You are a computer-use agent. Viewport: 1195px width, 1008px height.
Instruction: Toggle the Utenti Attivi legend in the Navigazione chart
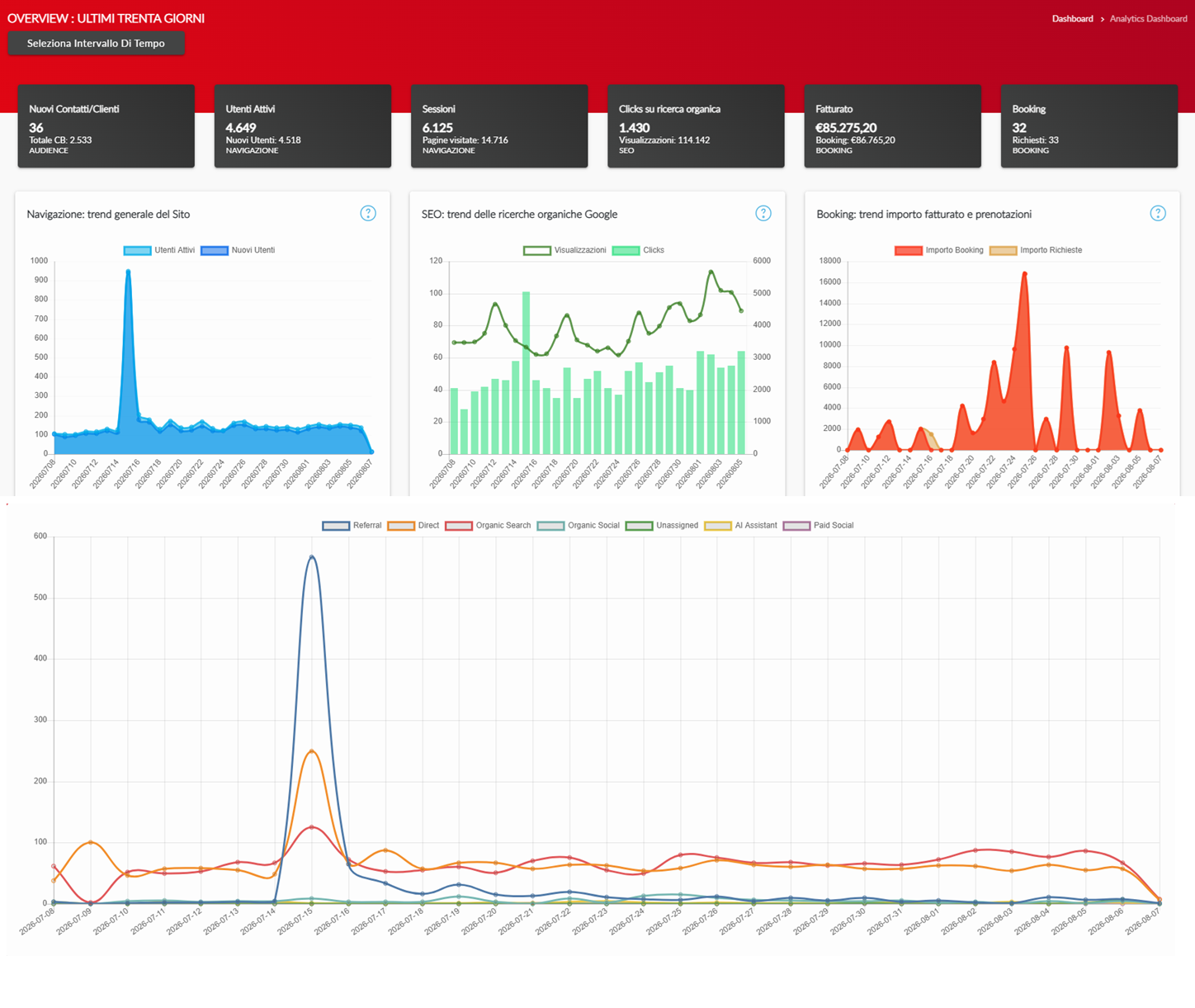click(159, 250)
